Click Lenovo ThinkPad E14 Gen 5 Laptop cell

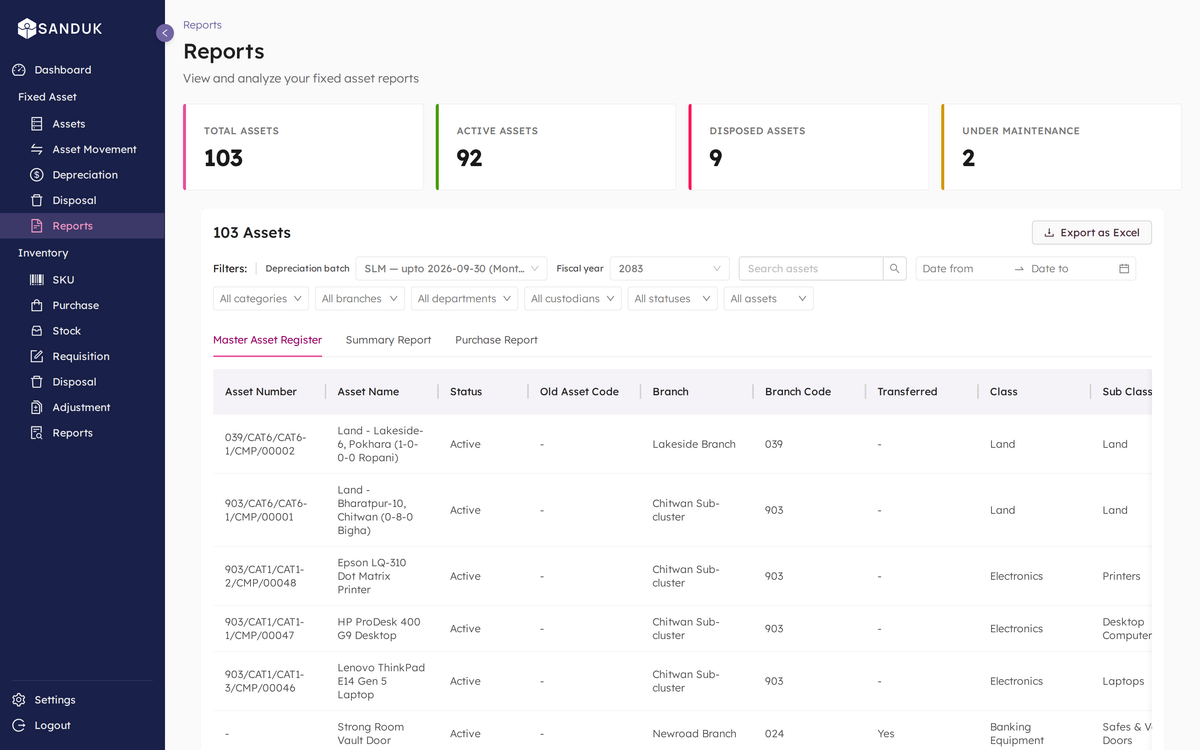[381, 681]
